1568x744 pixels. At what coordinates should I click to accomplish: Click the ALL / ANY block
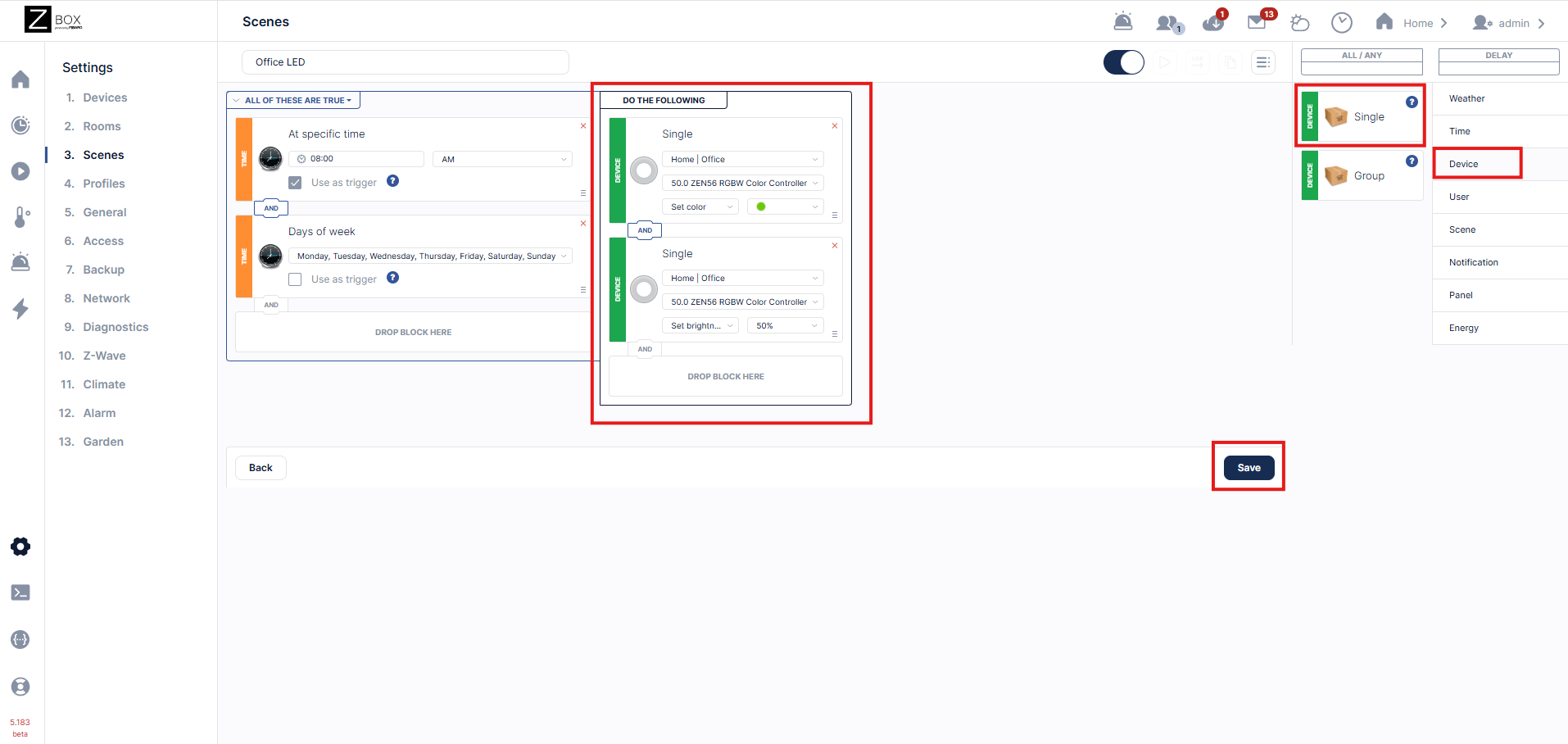click(x=1362, y=61)
